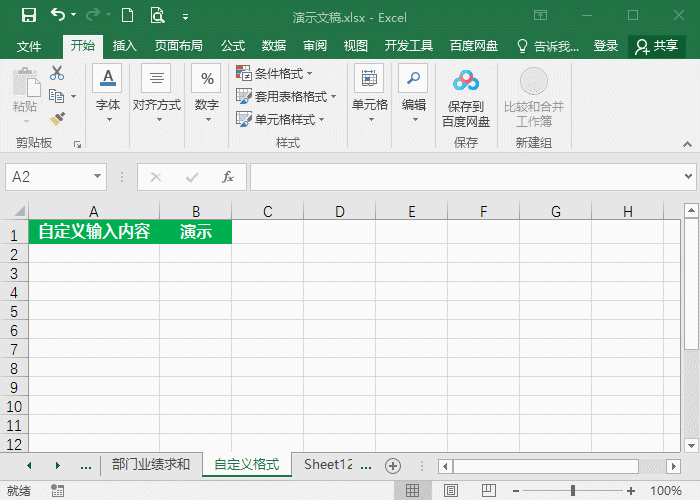Image resolution: width=700 pixels, height=500 pixels.
Task: Switch to sheet tab 自定义格式
Action: [x=247, y=465]
